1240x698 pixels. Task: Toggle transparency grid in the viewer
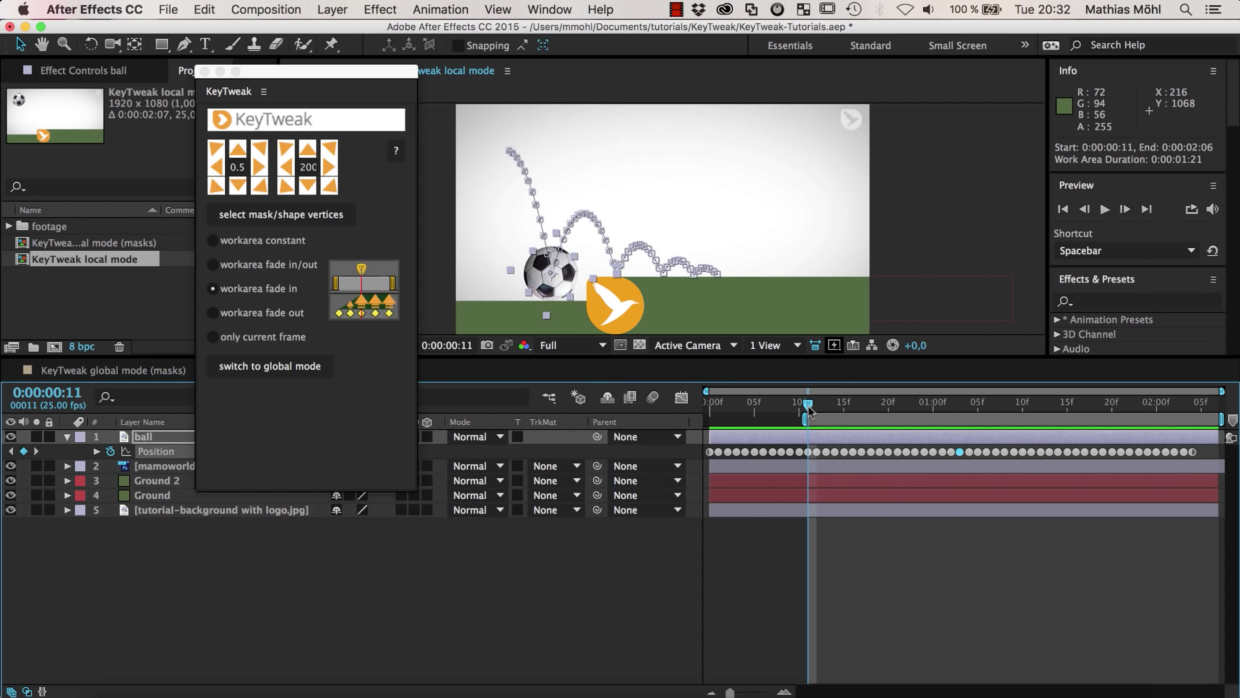(x=640, y=345)
